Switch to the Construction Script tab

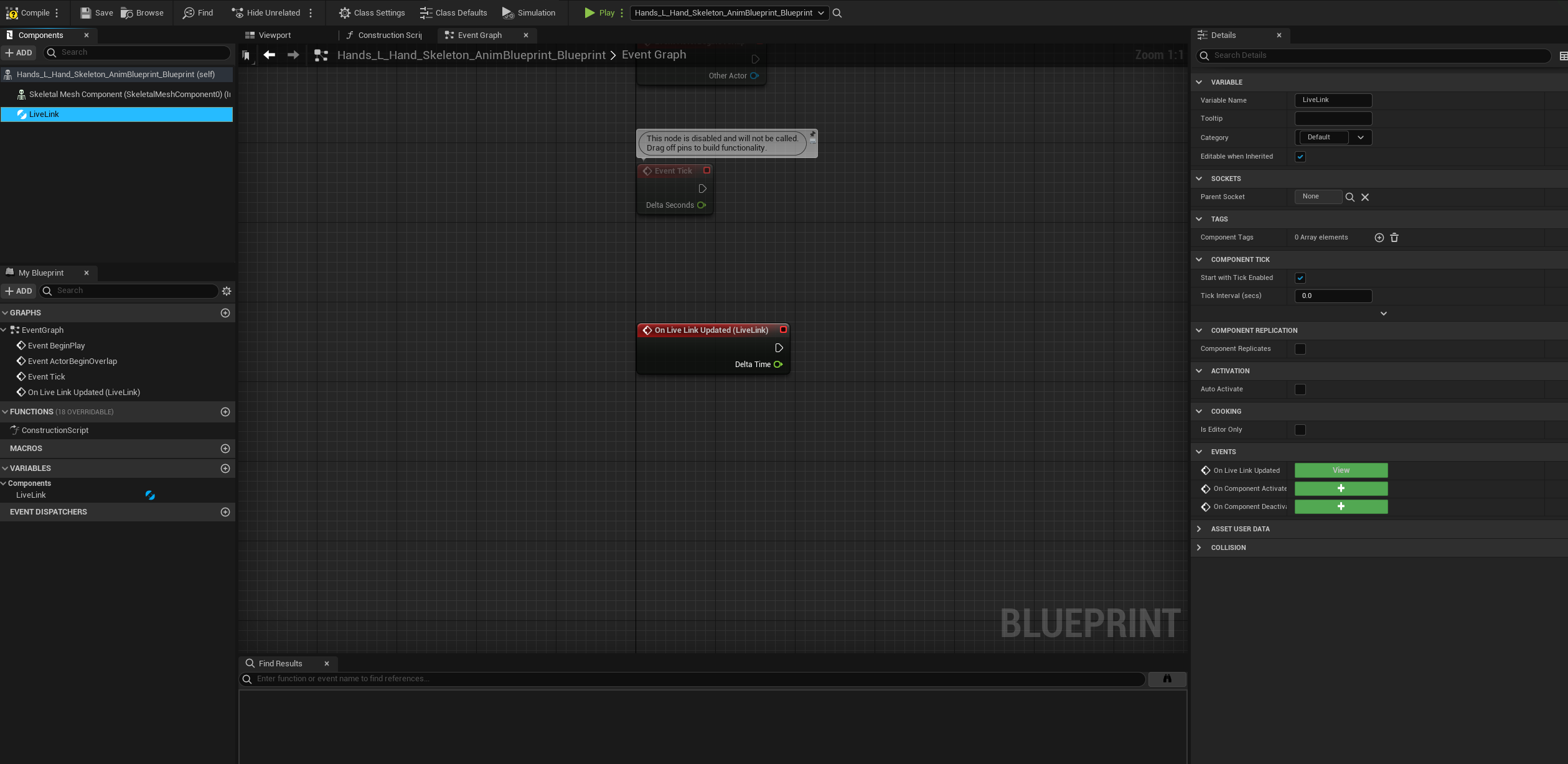click(x=383, y=35)
